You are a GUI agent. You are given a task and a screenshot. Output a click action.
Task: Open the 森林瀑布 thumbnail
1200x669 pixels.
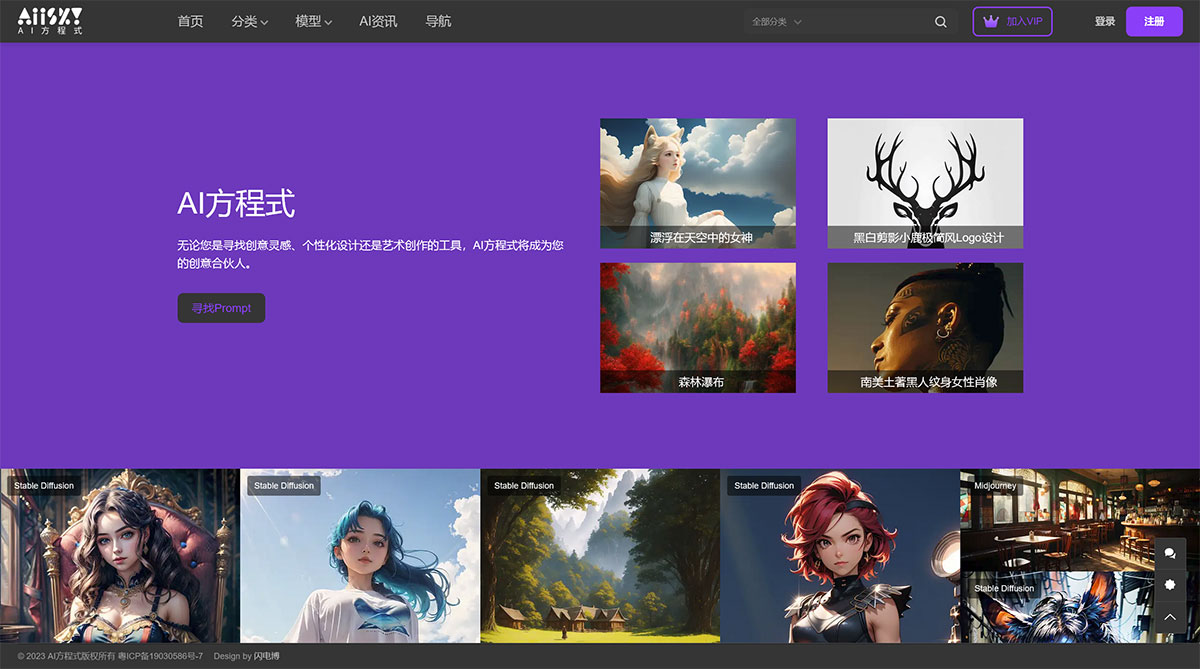[x=697, y=327]
